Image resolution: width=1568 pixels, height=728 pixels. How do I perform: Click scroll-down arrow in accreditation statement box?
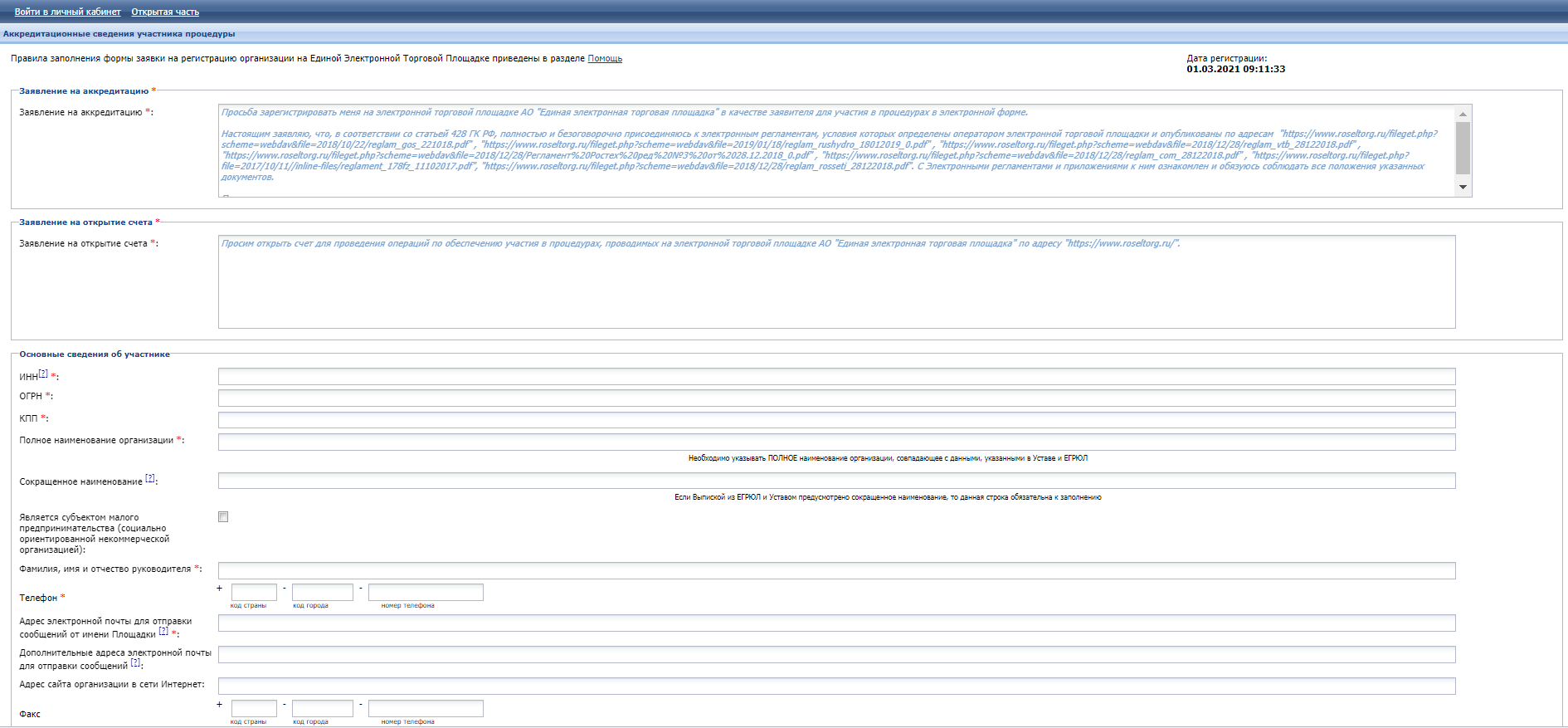1463,188
